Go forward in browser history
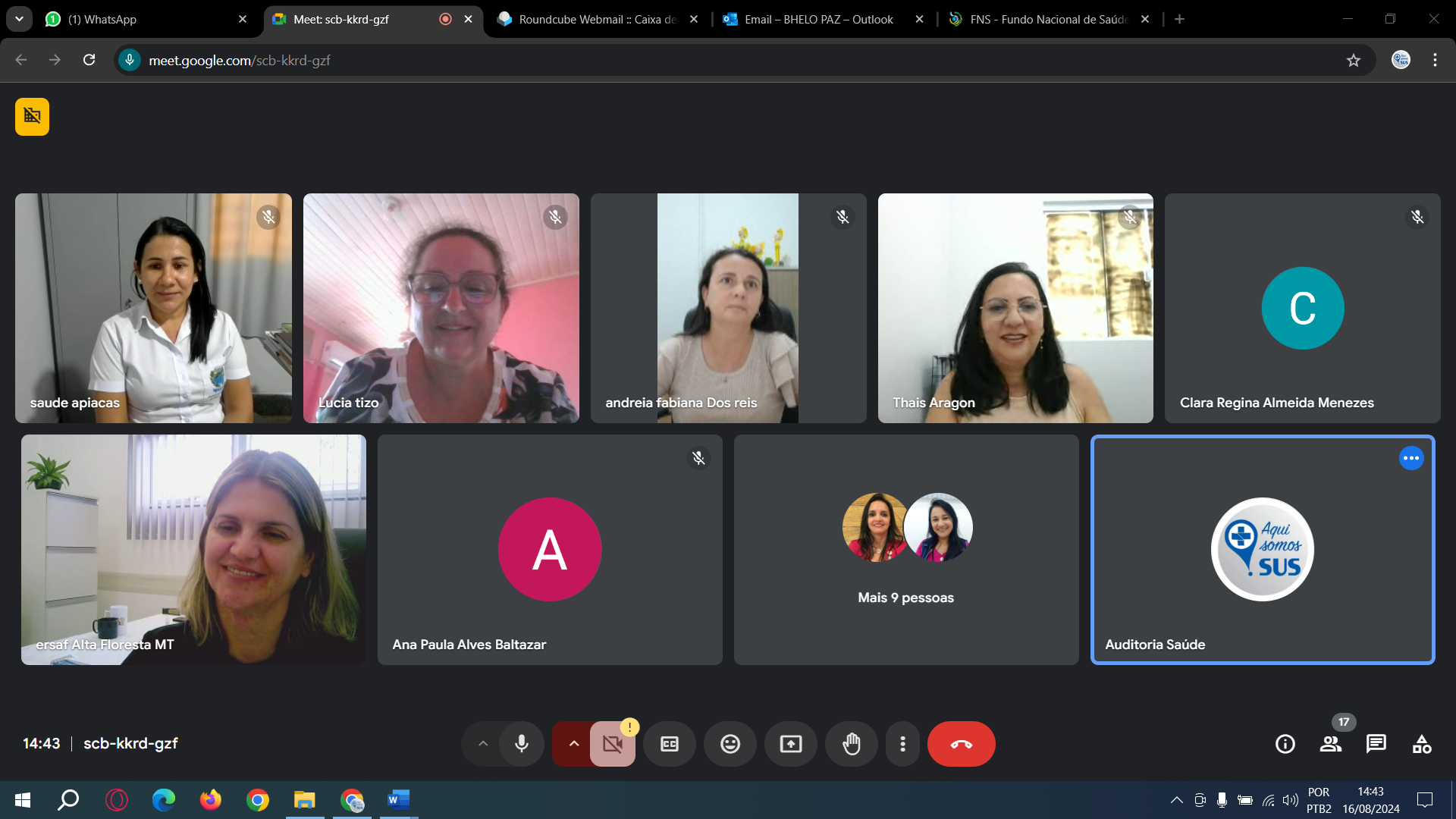This screenshot has height=819, width=1456. tap(55, 60)
